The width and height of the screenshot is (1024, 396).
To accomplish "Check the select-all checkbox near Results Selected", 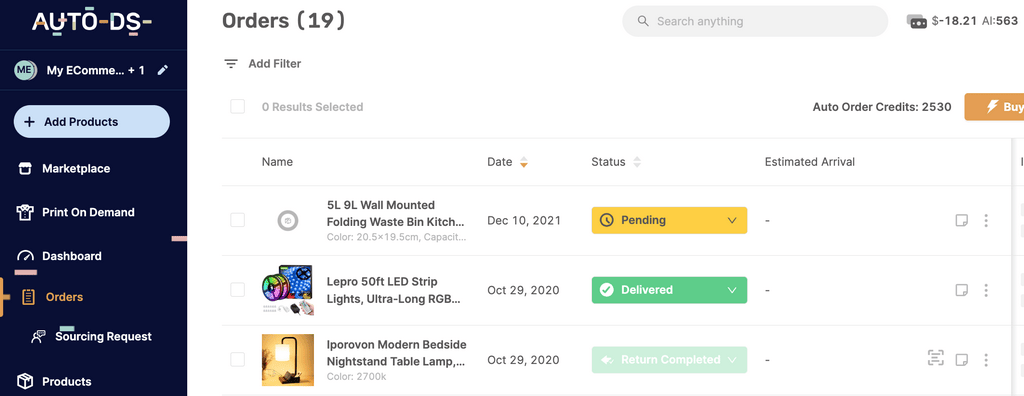I will click(238, 107).
